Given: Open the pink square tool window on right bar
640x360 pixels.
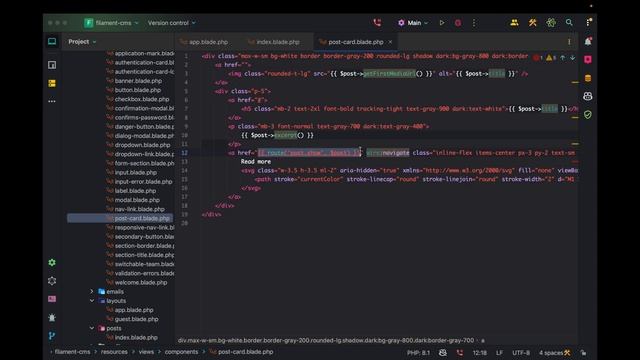Looking at the screenshot, I should tap(588, 60).
